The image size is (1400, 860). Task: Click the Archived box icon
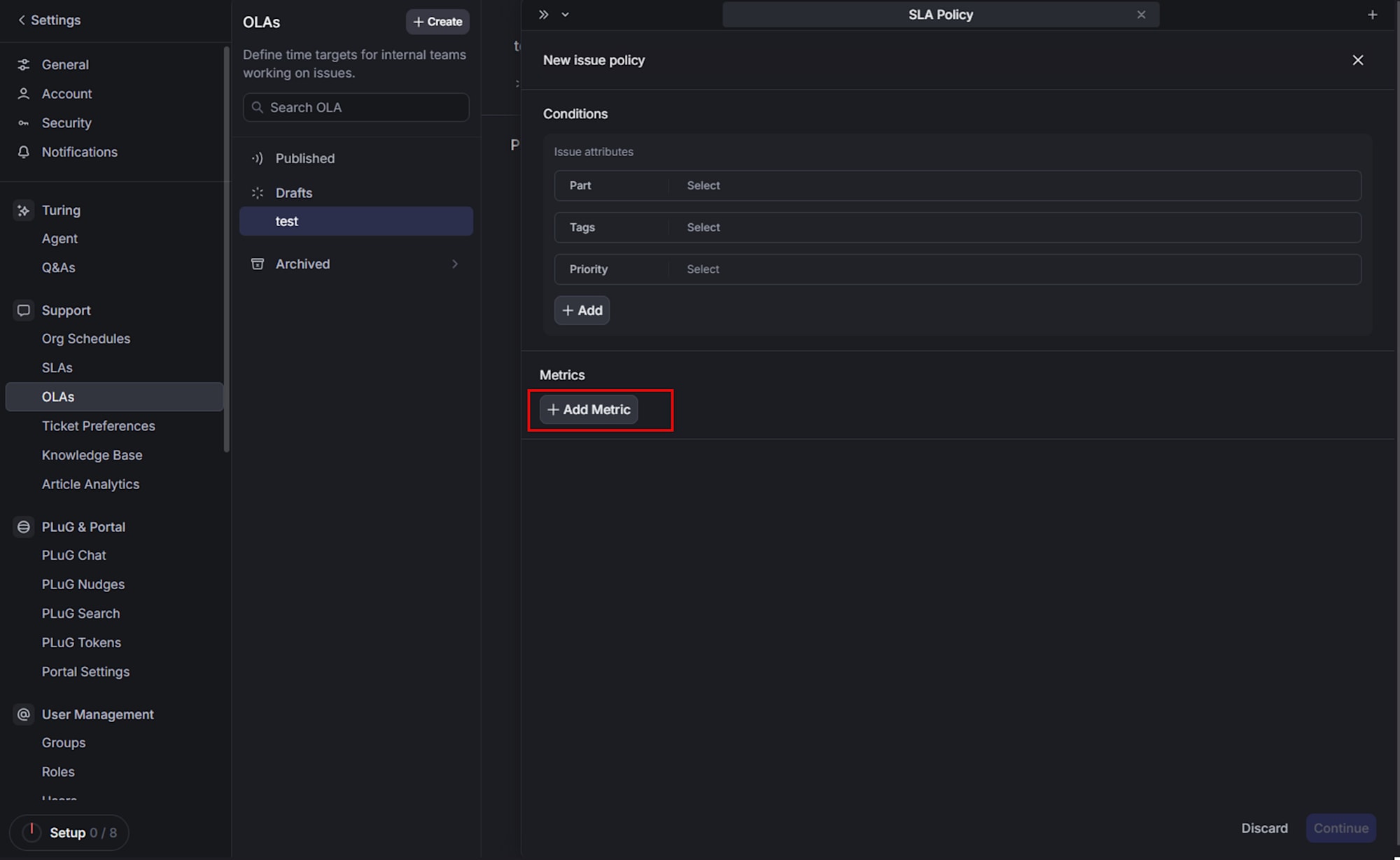click(x=257, y=264)
